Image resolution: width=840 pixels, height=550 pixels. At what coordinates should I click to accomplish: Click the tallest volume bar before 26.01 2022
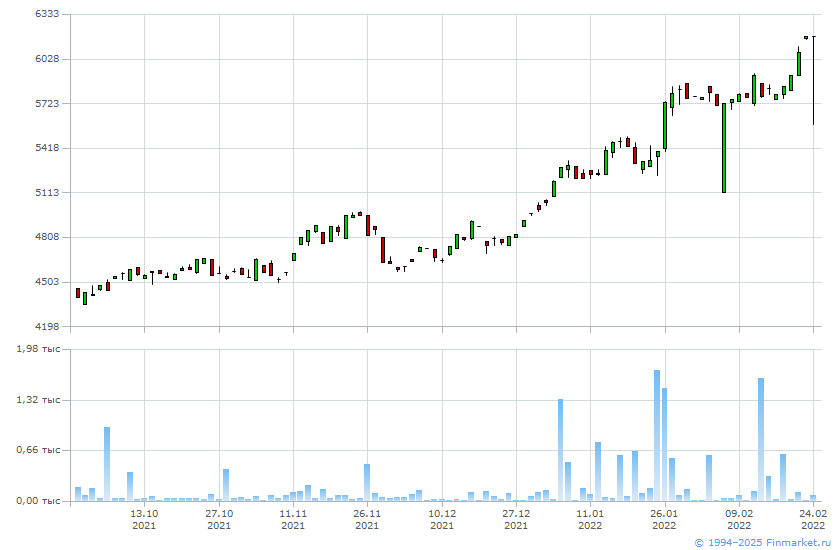click(657, 435)
